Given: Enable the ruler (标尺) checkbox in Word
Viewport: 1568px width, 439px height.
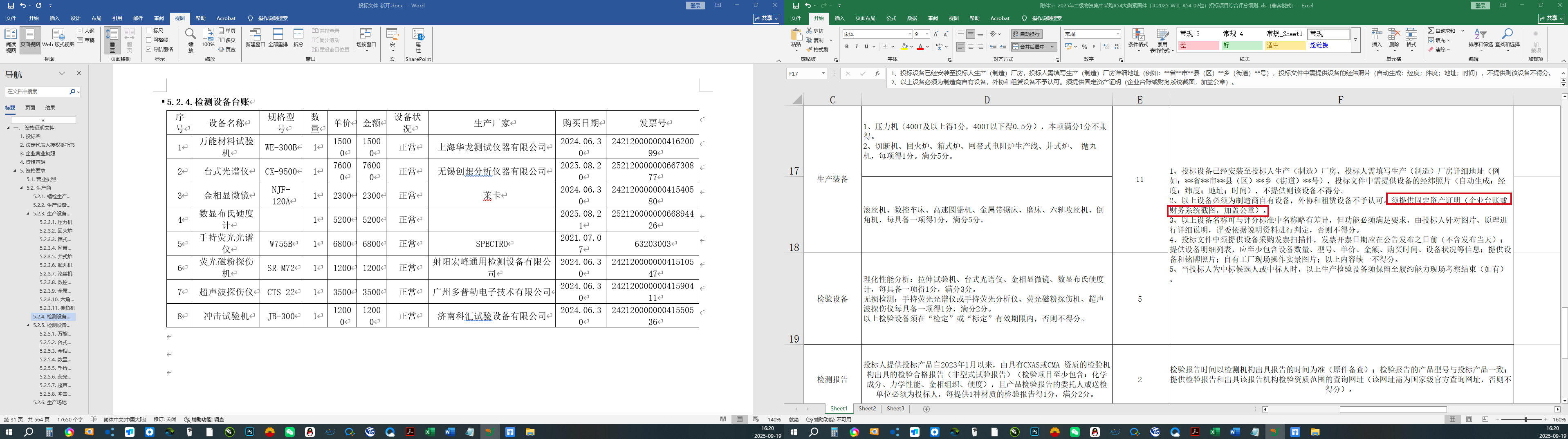Looking at the screenshot, I should coord(155,30).
